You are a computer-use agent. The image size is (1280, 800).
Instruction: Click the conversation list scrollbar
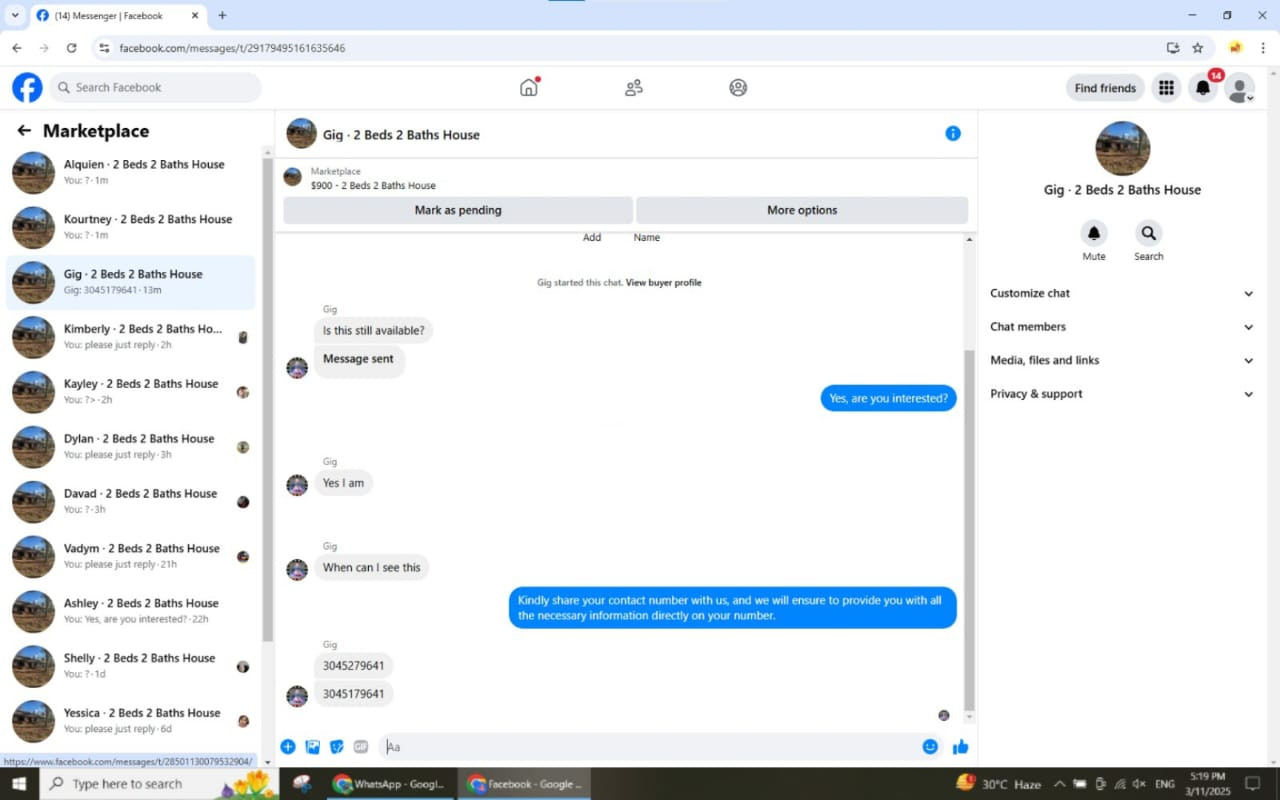tap(267, 400)
